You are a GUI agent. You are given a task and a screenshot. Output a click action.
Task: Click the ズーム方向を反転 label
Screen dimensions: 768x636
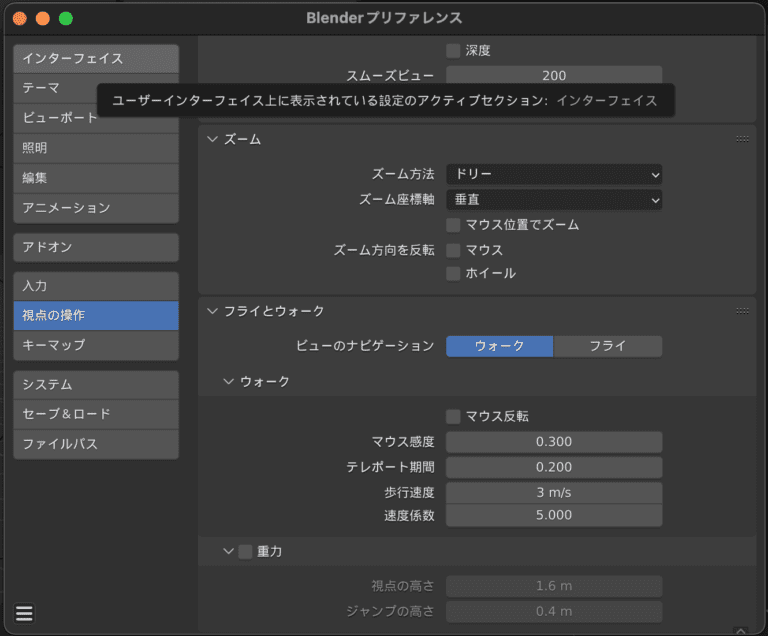(x=384, y=250)
